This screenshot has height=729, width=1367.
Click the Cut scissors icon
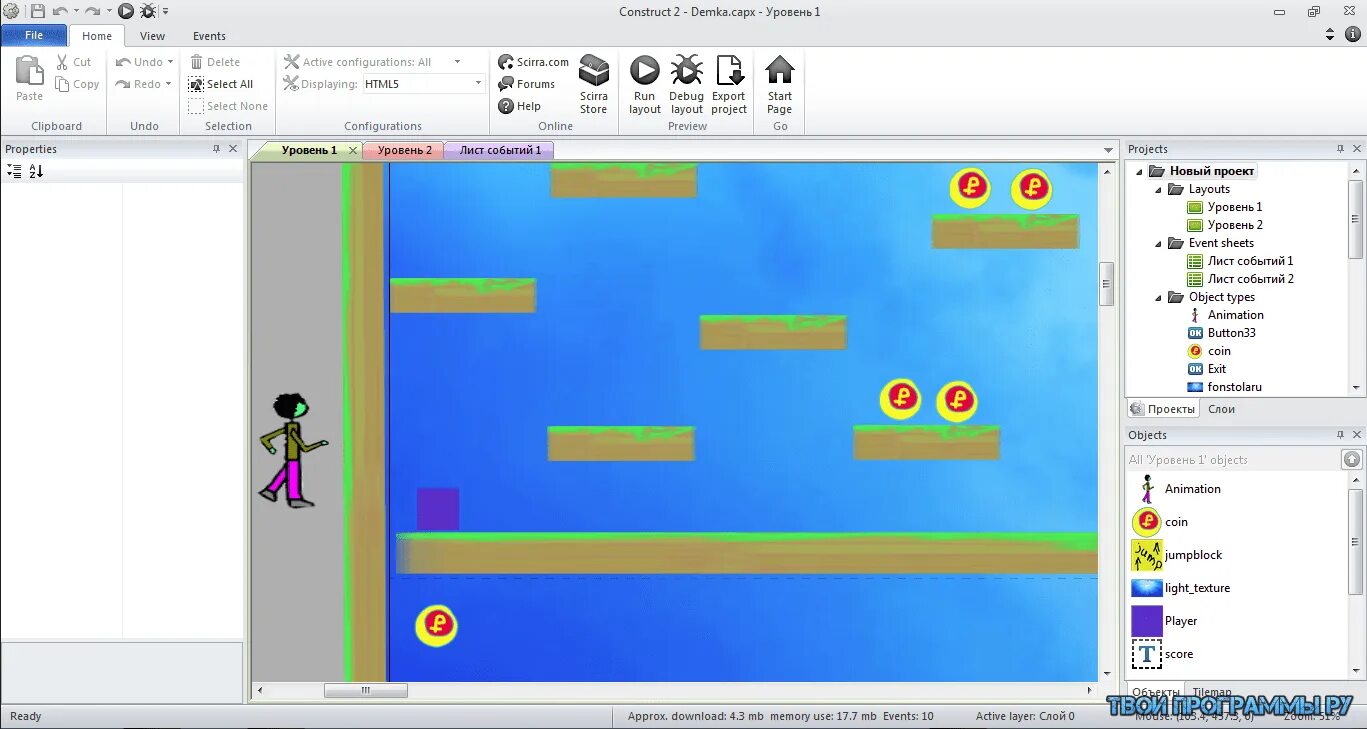tap(61, 62)
